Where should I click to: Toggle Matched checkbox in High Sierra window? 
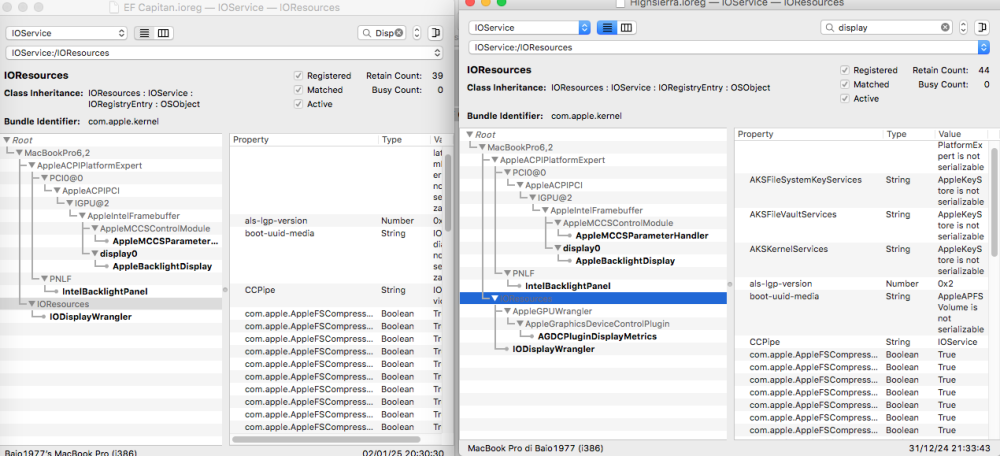click(x=845, y=84)
